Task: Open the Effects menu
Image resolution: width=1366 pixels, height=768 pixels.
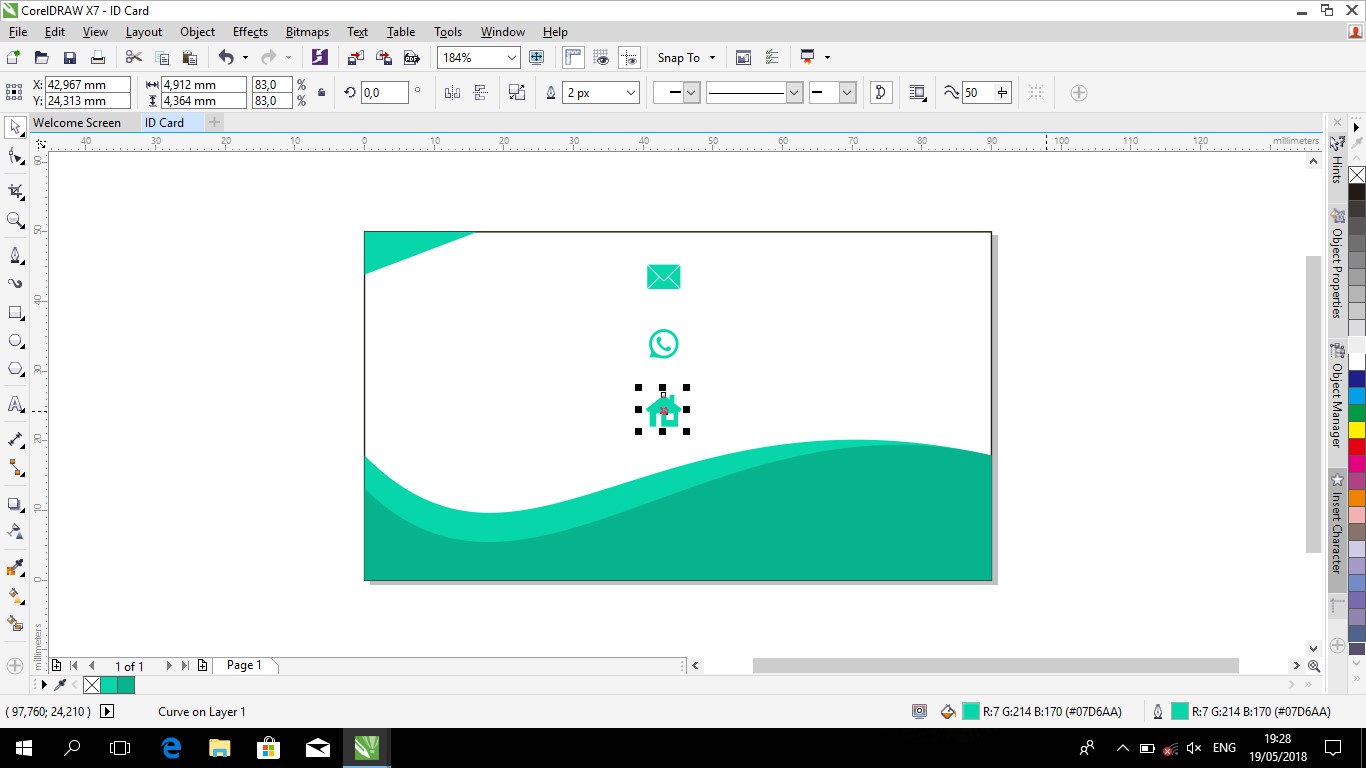Action: click(250, 32)
